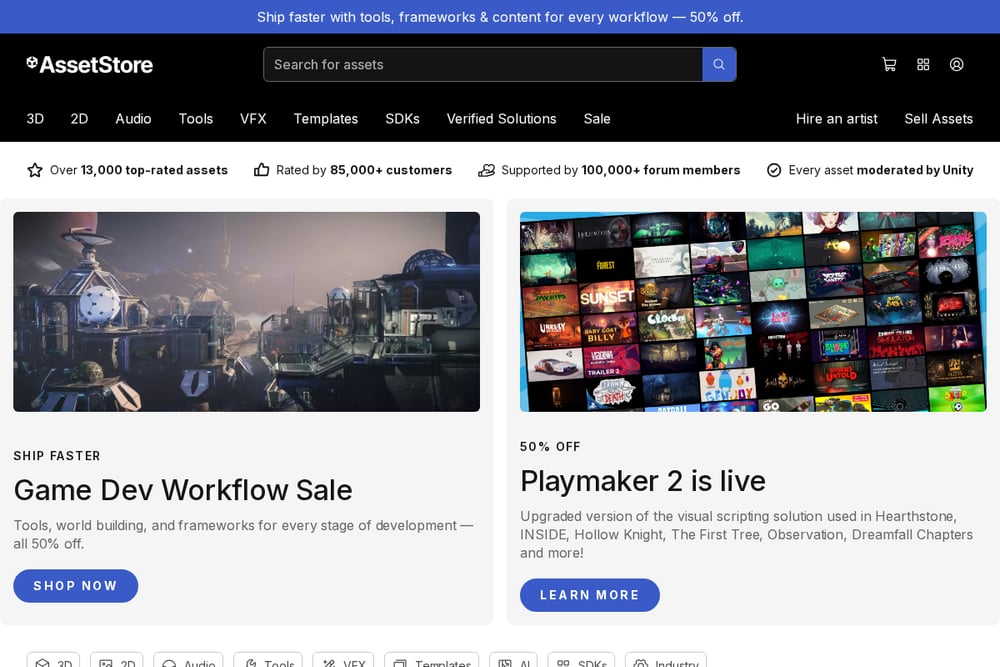
Task: Click 'Over 13,000 top-rated assets' text
Action: pos(139,170)
